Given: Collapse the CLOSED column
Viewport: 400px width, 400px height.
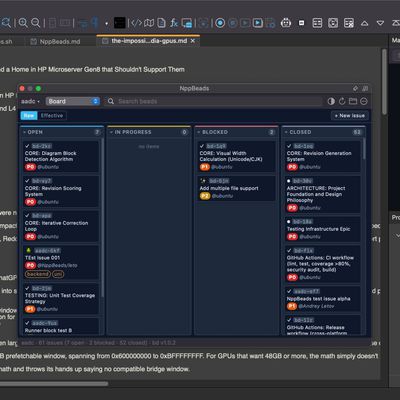Looking at the screenshot, I should (286, 132).
